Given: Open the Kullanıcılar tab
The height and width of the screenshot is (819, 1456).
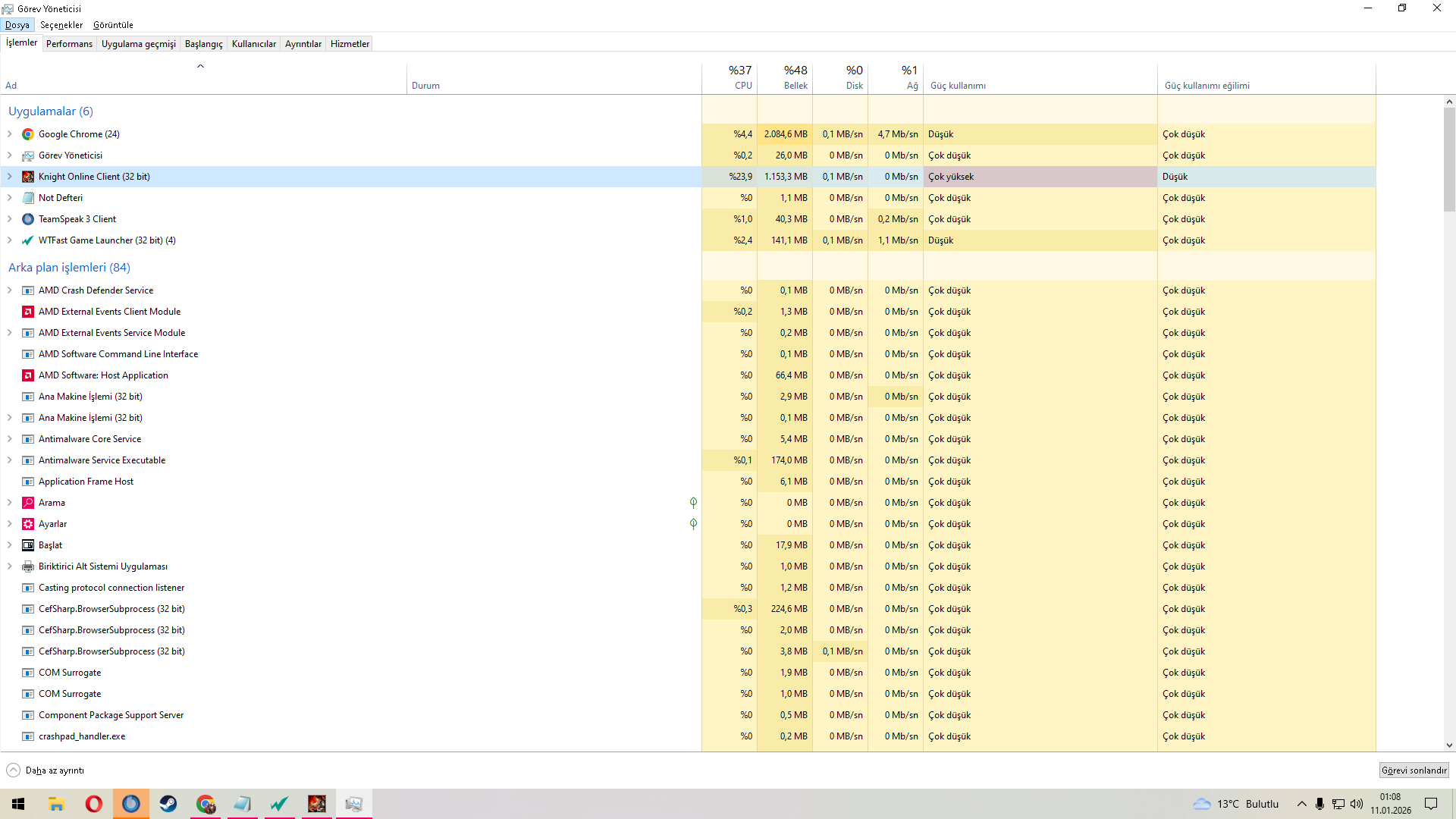Looking at the screenshot, I should 254,44.
